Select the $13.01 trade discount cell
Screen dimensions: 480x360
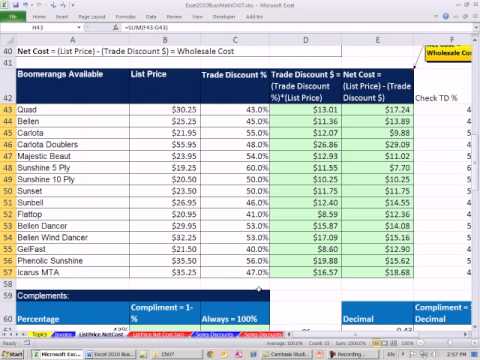(x=306, y=110)
